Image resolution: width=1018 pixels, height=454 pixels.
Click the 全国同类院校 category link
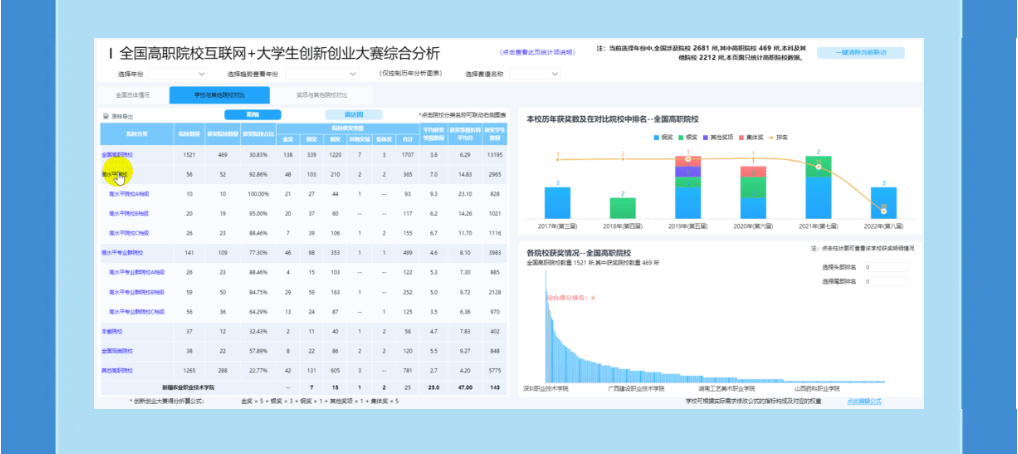click(x=117, y=351)
